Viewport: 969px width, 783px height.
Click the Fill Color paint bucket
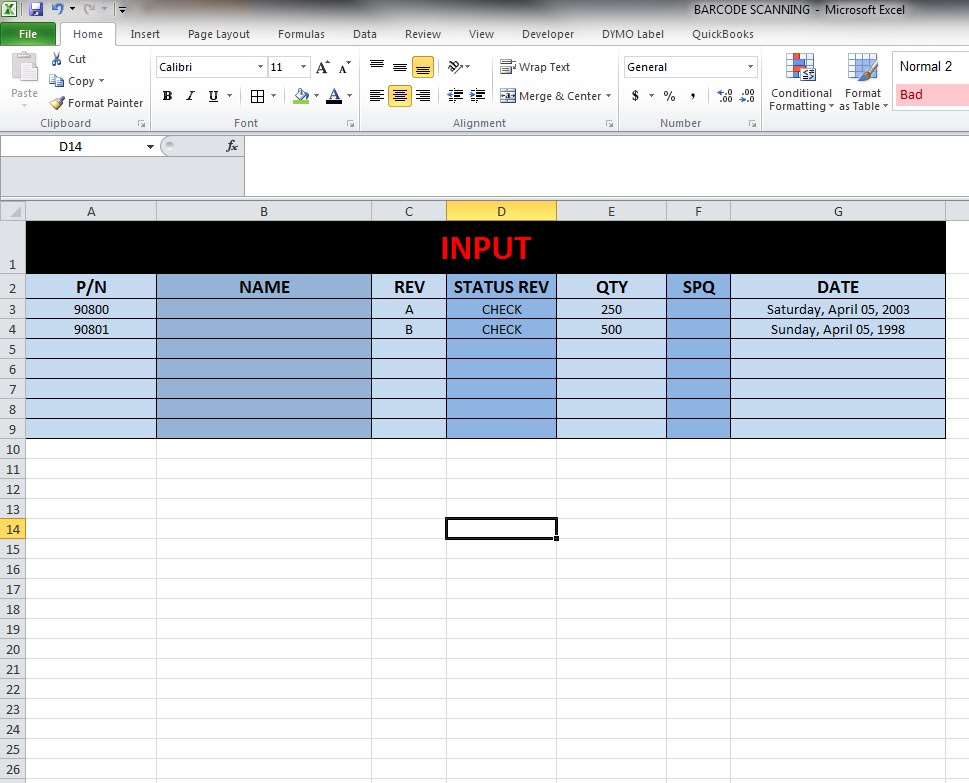pyautogui.click(x=301, y=96)
